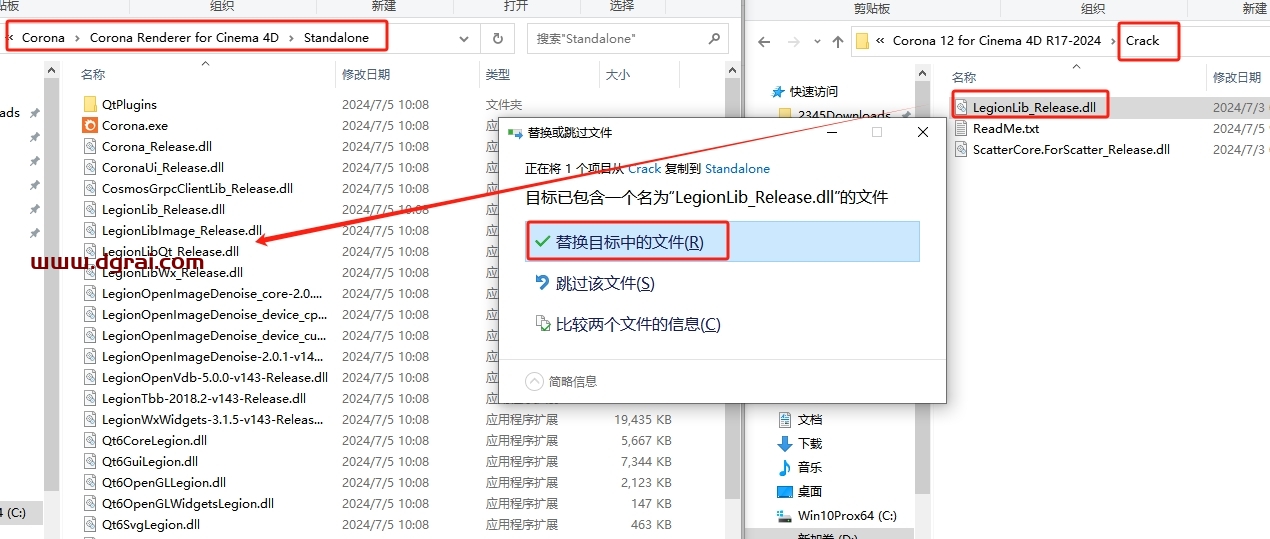Select the Corona.exe application icon
This screenshot has width=1270, height=539.
(x=90, y=125)
